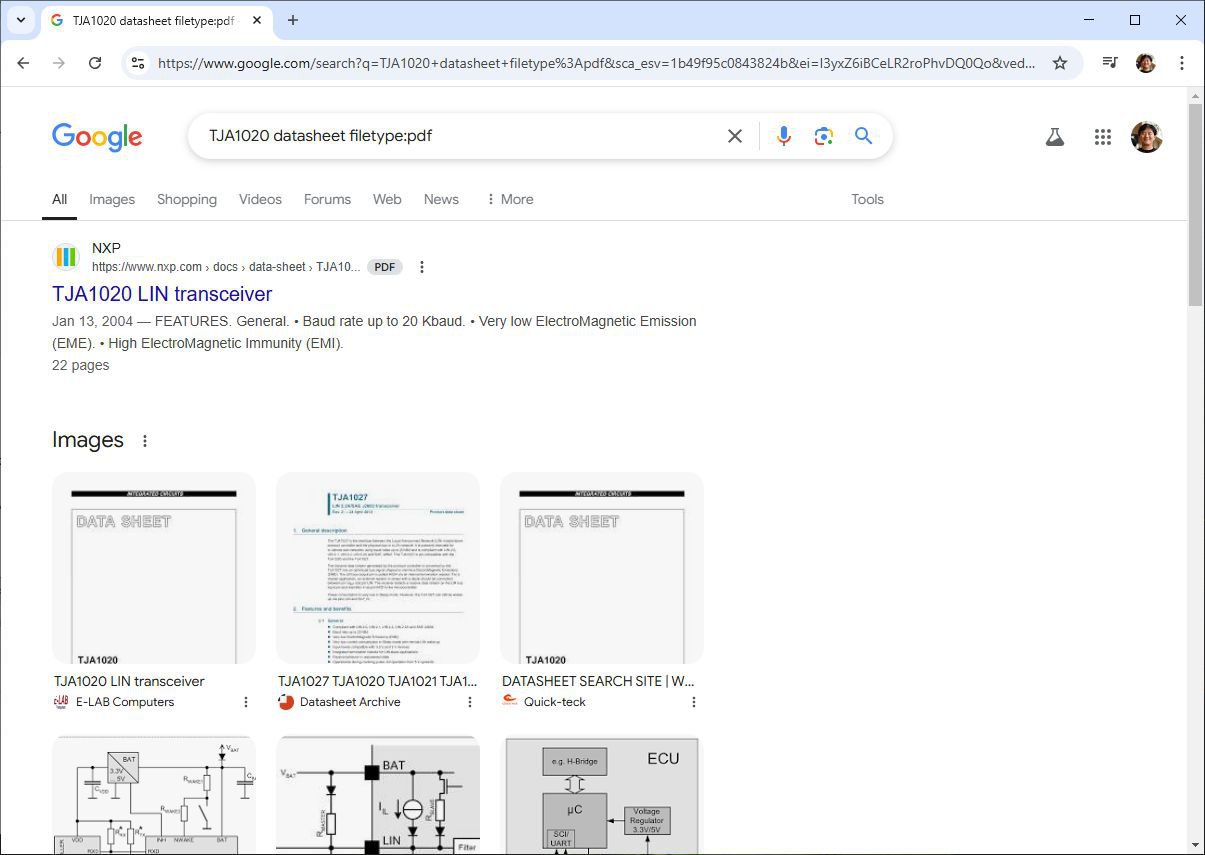This screenshot has width=1205, height=855.
Task: Open options menu for NXP result
Action: [422, 267]
